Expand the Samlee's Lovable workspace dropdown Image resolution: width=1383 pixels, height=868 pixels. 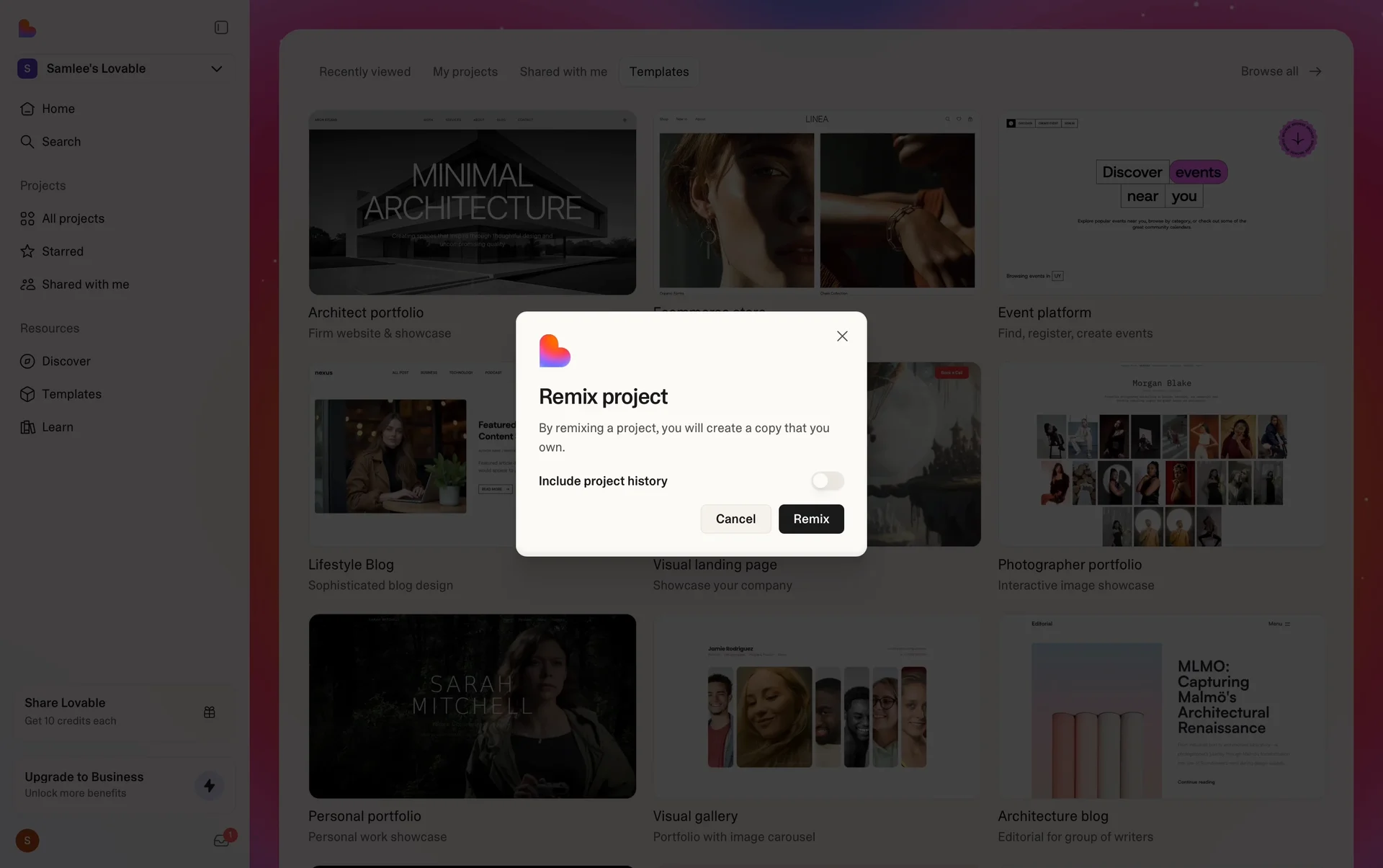tap(216, 68)
